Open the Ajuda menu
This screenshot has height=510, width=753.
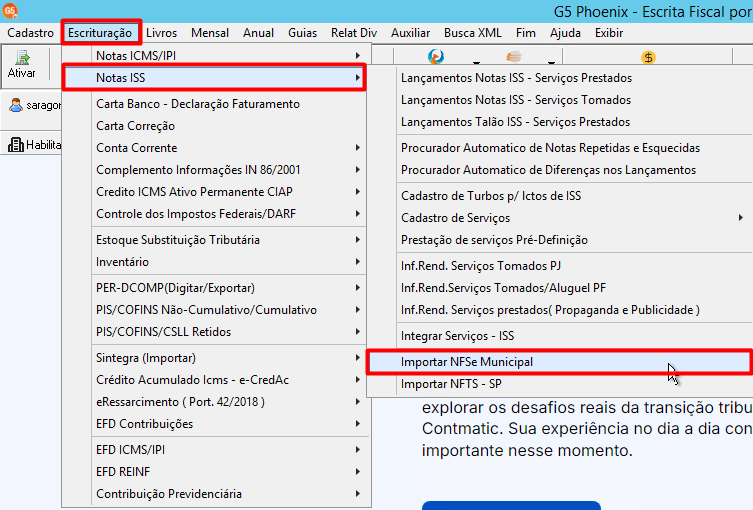565,33
